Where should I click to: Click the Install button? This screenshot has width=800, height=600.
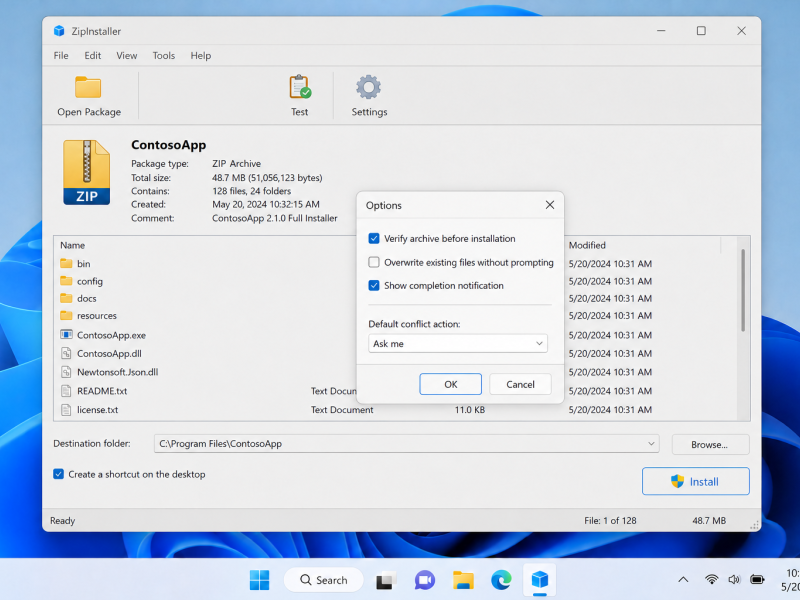(x=695, y=481)
